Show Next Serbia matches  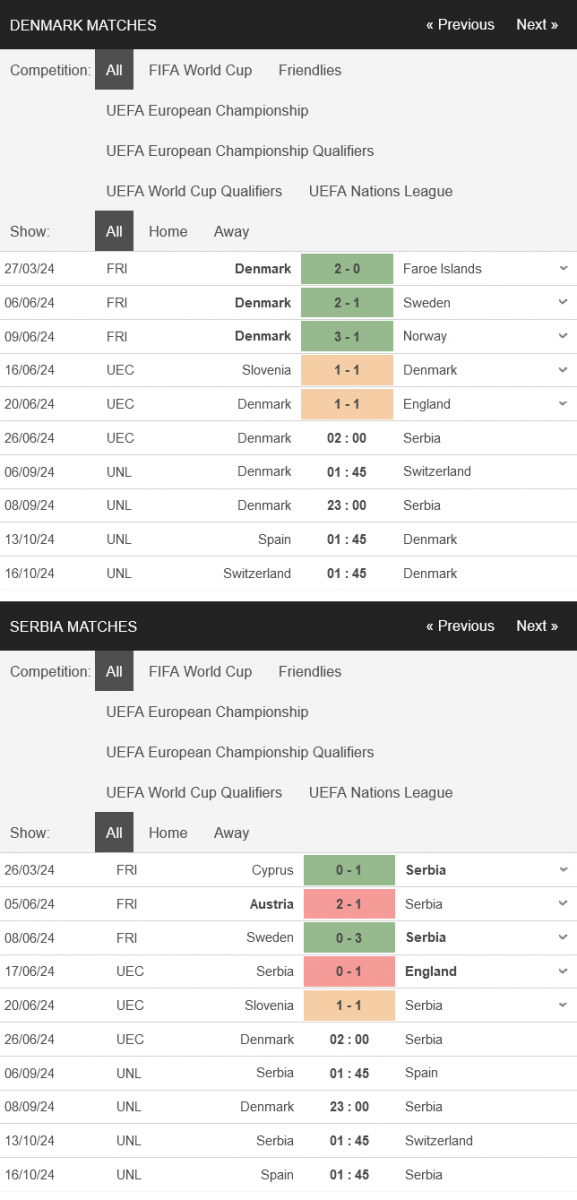pyautogui.click(x=537, y=626)
